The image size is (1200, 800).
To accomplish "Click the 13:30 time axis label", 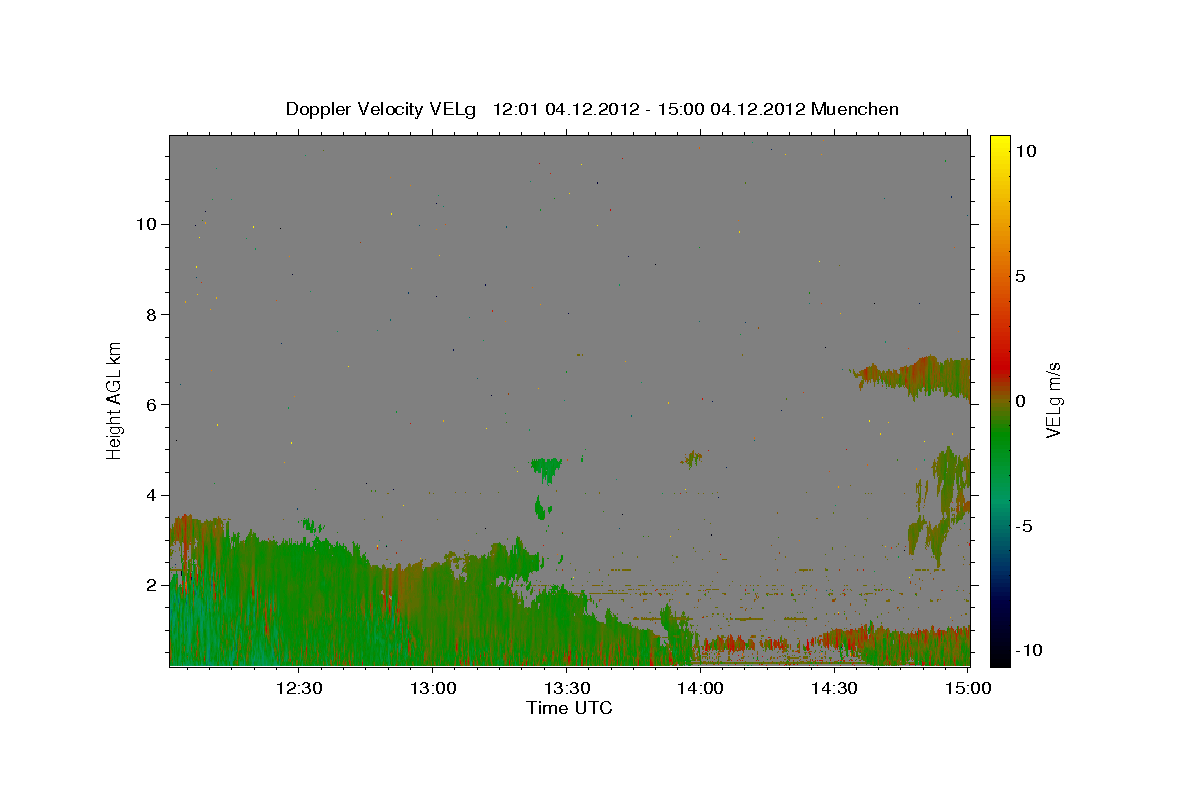I will 567,687.
